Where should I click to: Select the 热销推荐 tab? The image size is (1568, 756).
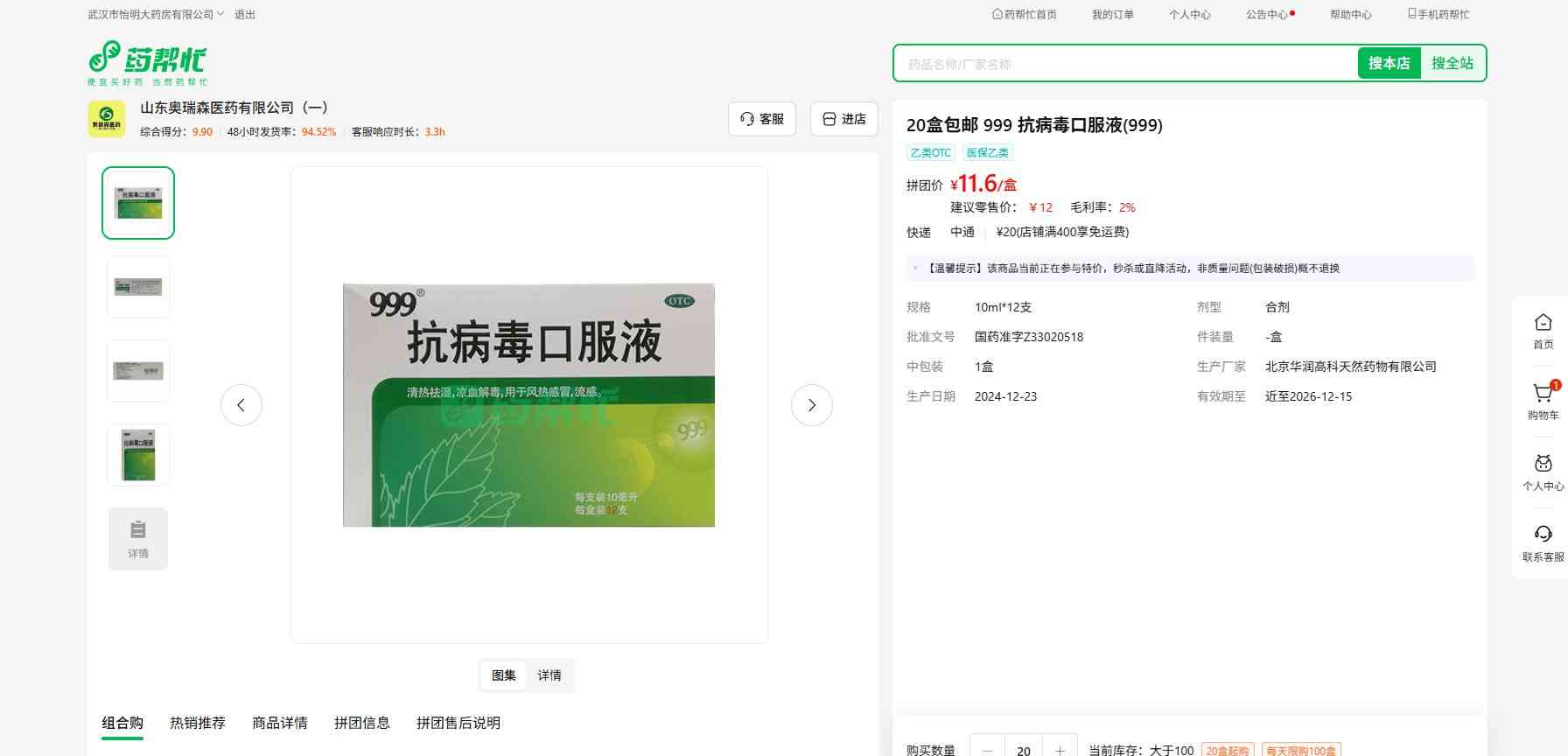[198, 723]
